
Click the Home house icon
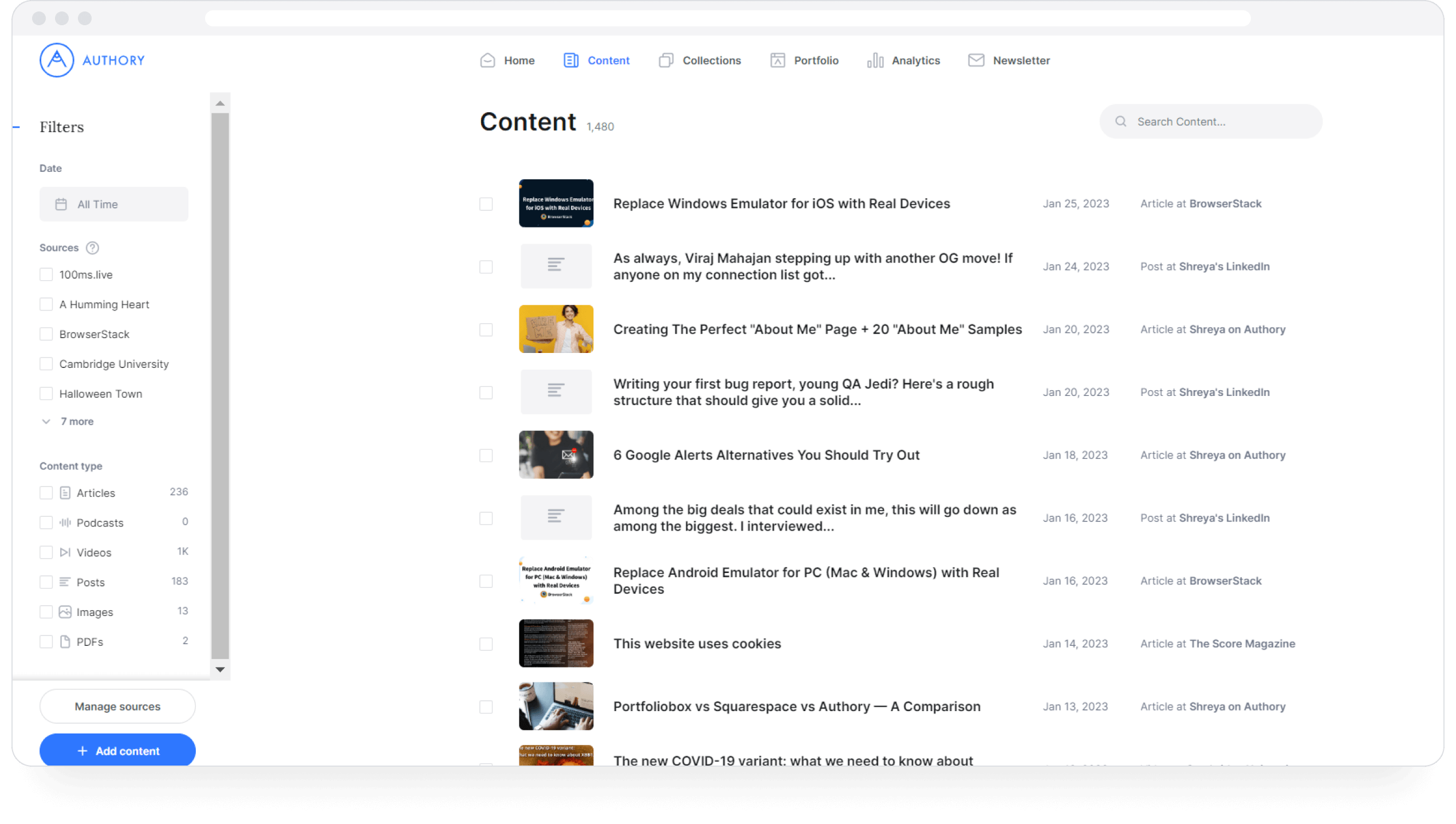tap(487, 60)
